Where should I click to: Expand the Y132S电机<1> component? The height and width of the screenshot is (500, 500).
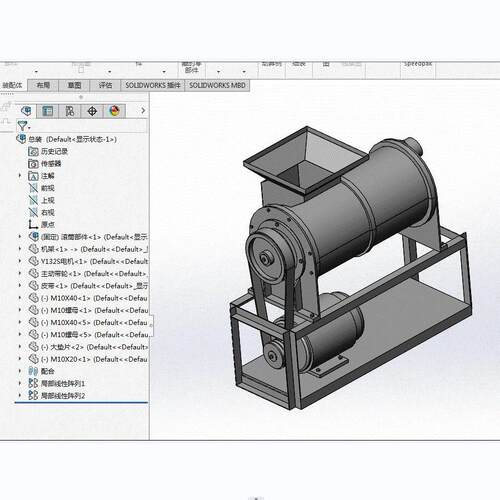pos(20,261)
